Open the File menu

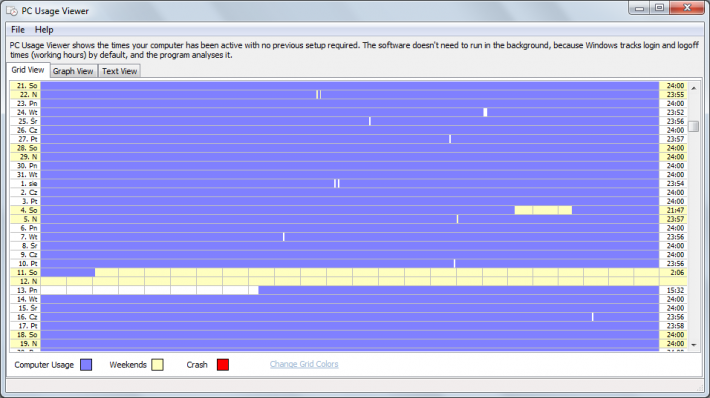18,30
